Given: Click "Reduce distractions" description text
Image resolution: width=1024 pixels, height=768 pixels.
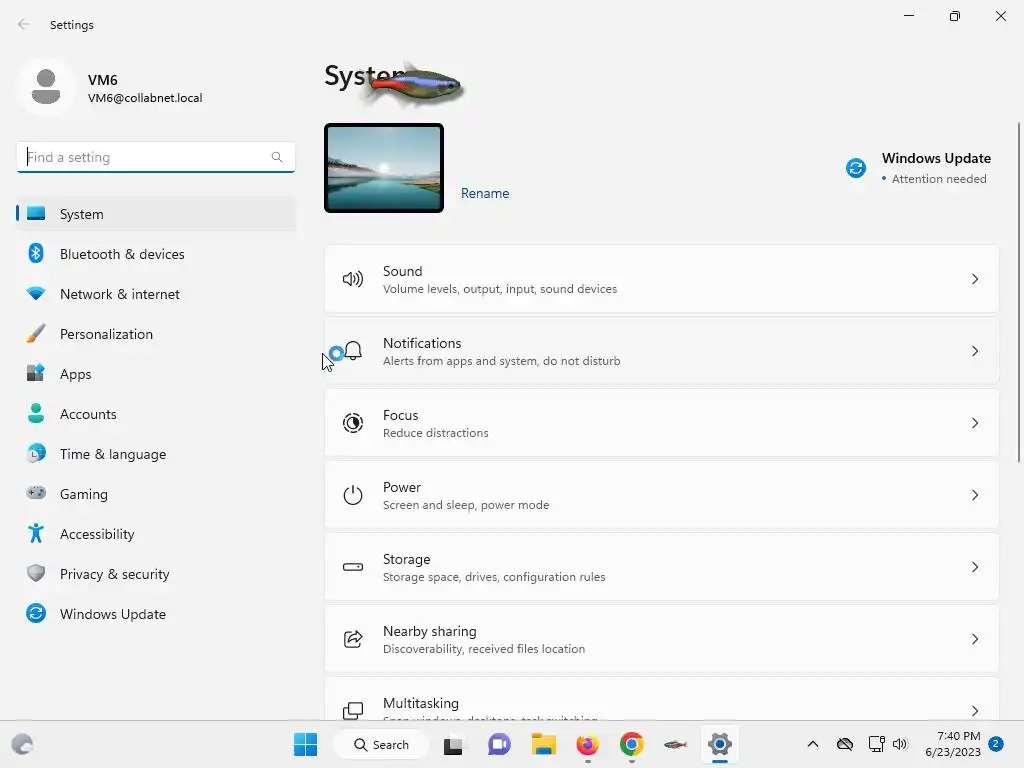Looking at the screenshot, I should point(436,433).
